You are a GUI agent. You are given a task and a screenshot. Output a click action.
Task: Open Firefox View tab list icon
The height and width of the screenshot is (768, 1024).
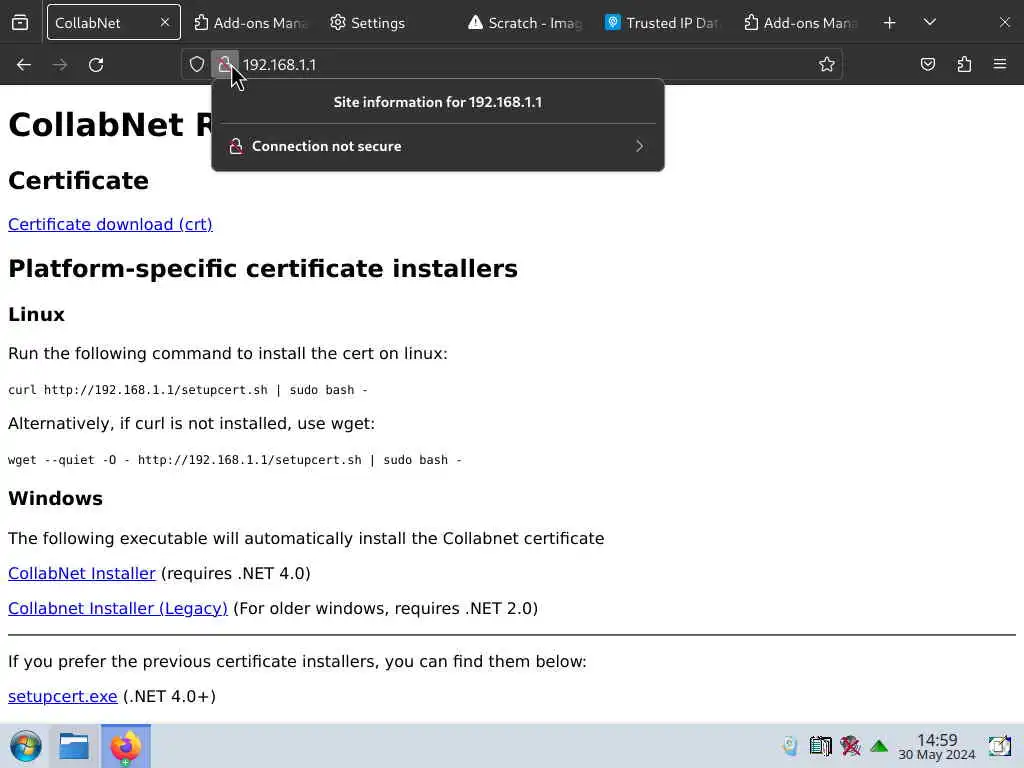[x=20, y=23]
